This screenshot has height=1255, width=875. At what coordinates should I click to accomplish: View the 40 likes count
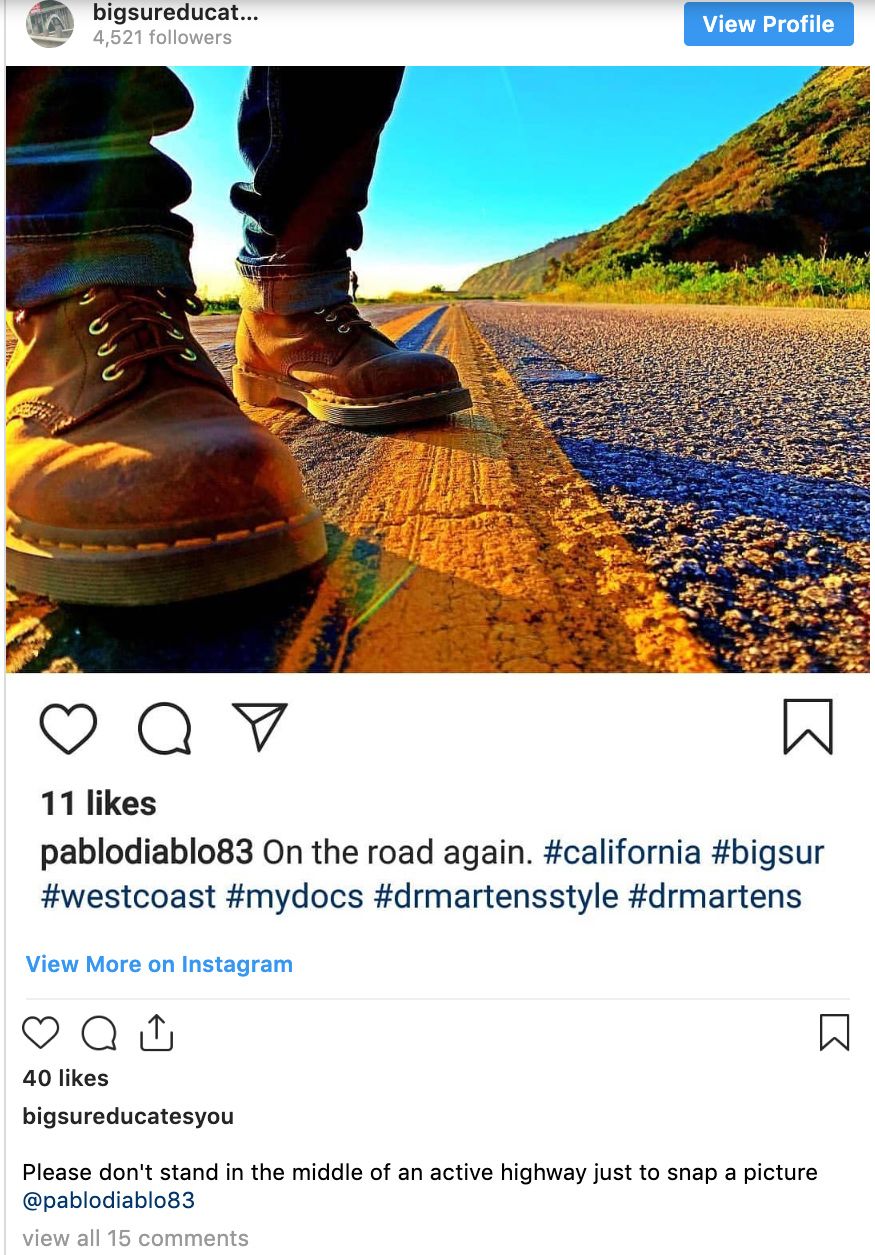65,1078
